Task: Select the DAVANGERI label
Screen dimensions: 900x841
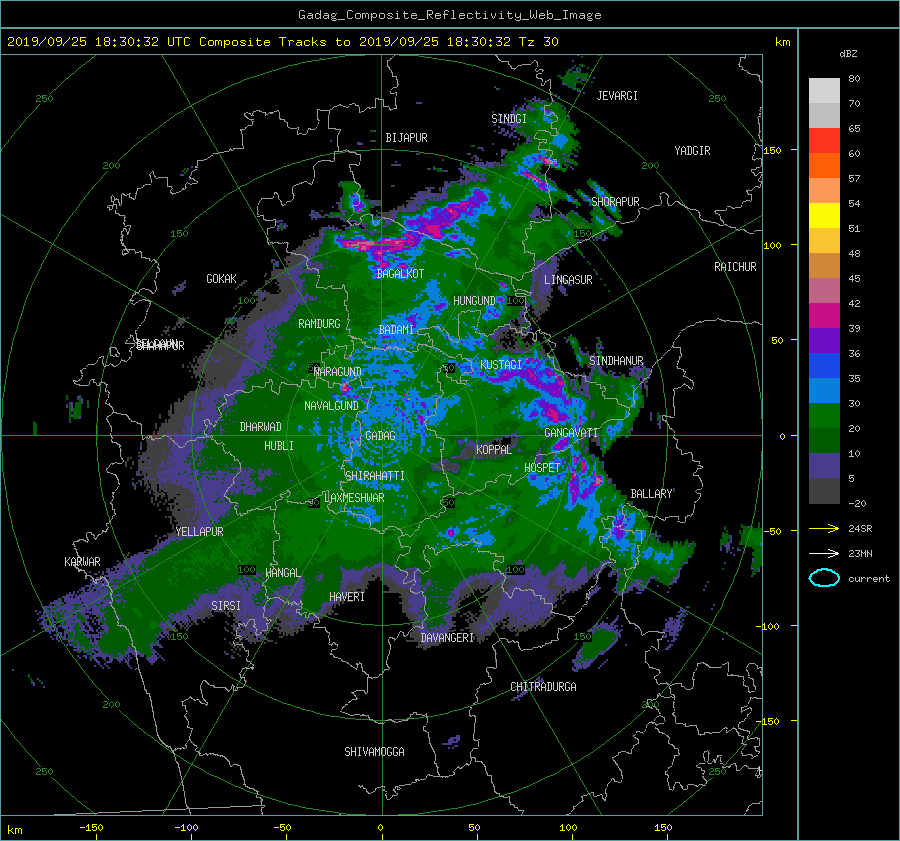Action: point(447,638)
